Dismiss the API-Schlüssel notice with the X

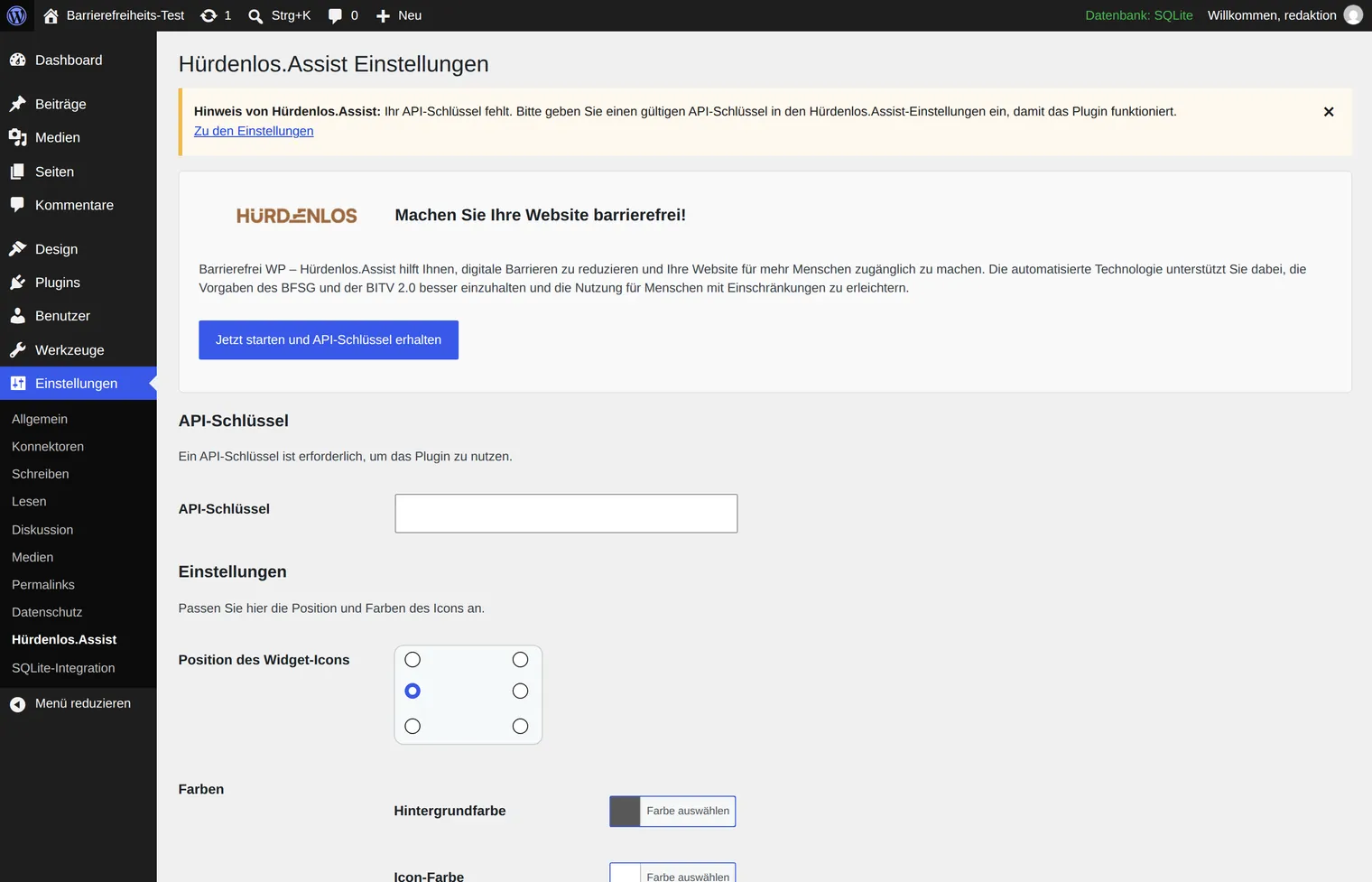click(x=1329, y=112)
